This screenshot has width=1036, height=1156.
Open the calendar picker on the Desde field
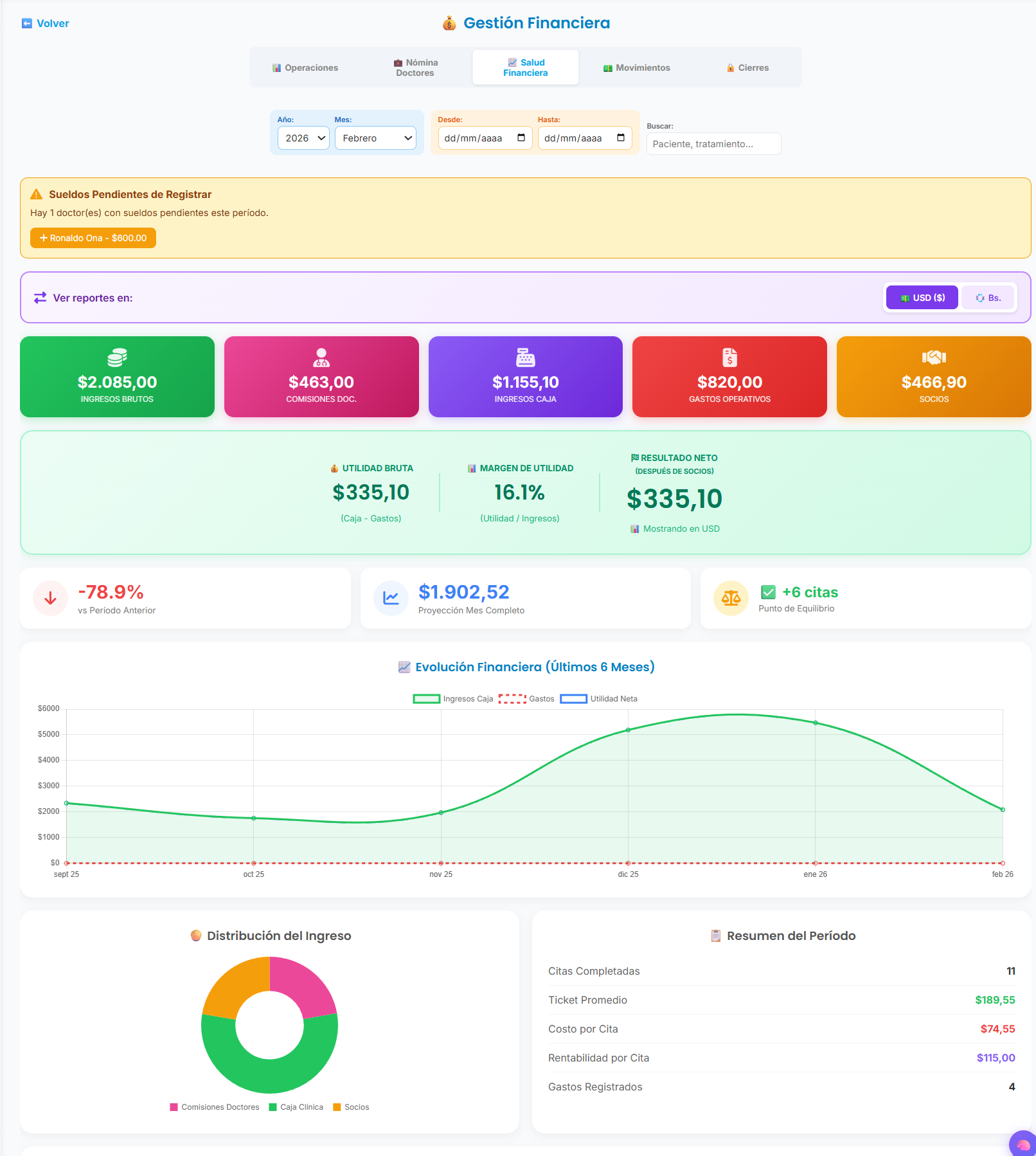(x=522, y=137)
